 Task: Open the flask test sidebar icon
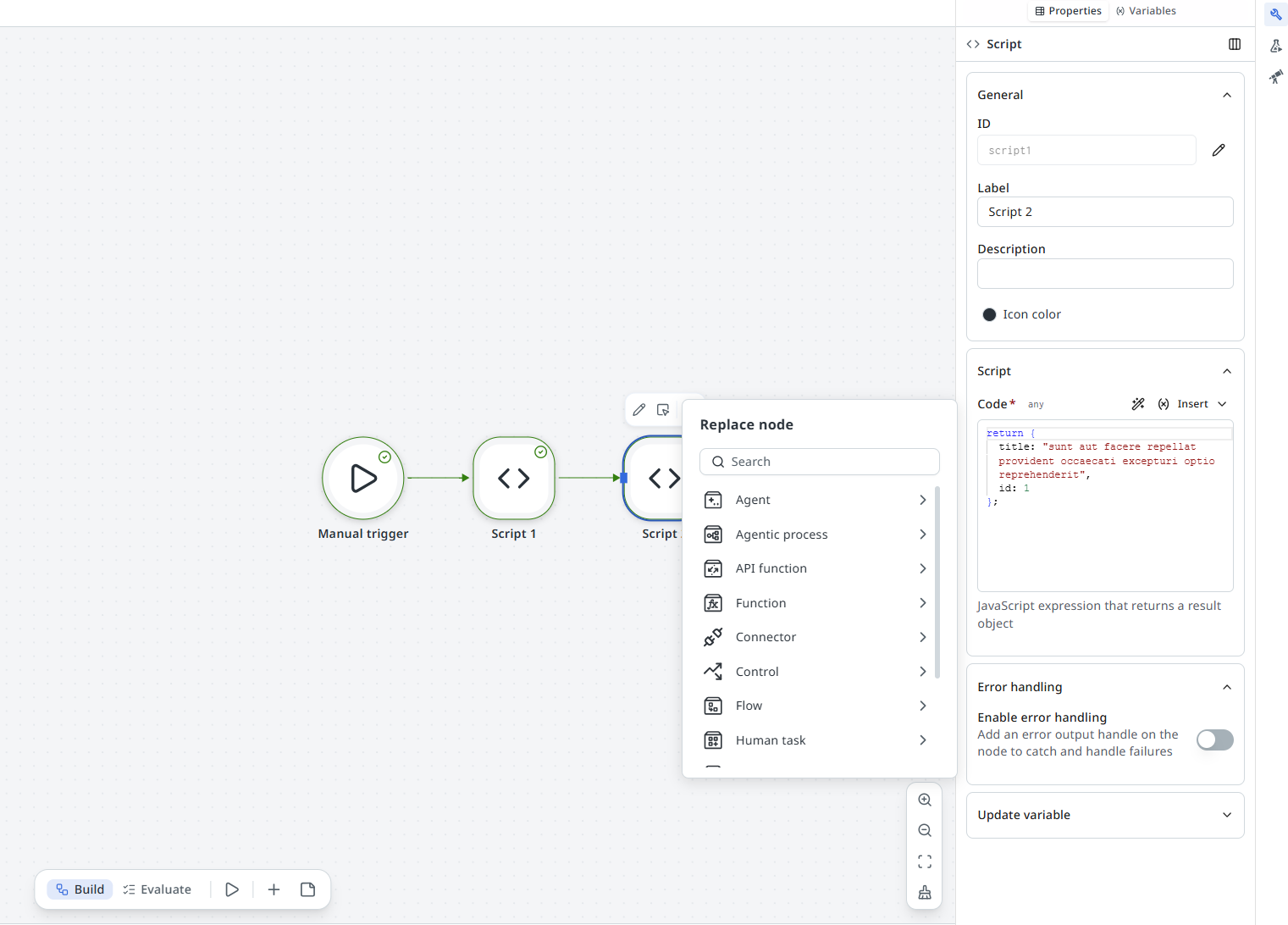(1276, 46)
